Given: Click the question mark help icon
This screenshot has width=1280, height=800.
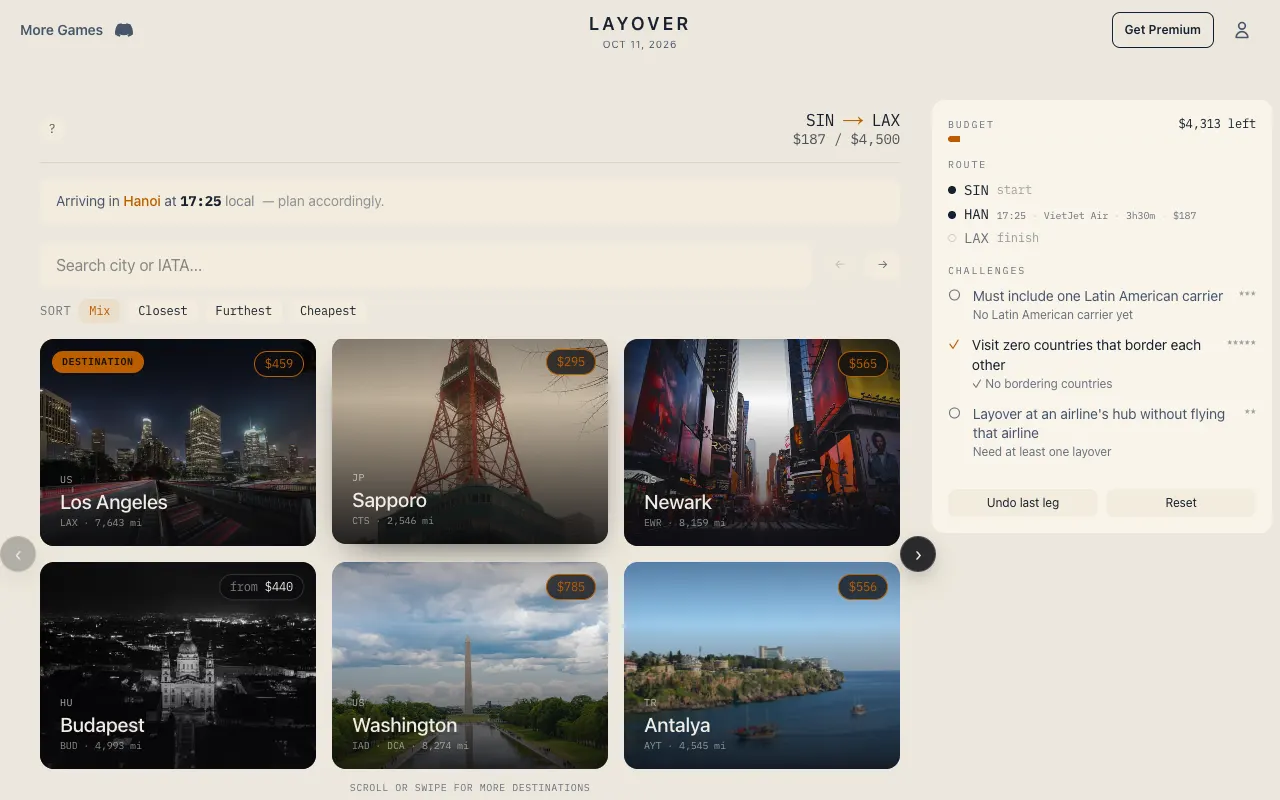Looking at the screenshot, I should coord(52,129).
